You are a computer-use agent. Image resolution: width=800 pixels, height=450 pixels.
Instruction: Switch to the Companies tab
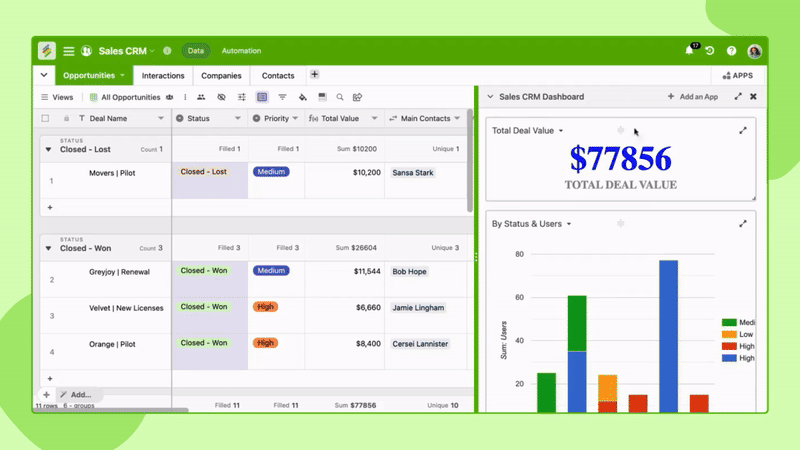[x=221, y=76]
